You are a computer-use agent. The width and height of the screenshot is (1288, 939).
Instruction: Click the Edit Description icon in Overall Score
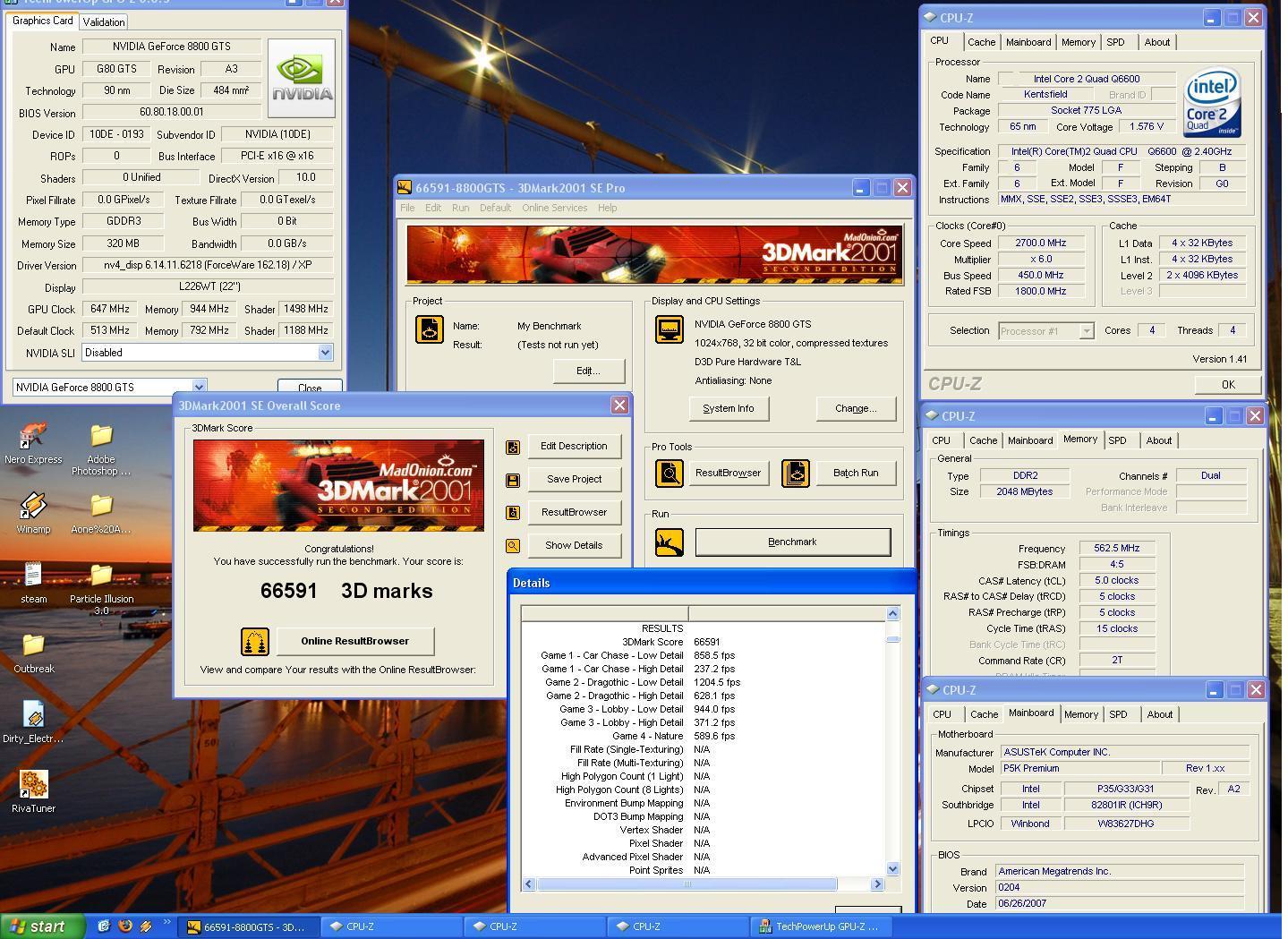pos(513,447)
